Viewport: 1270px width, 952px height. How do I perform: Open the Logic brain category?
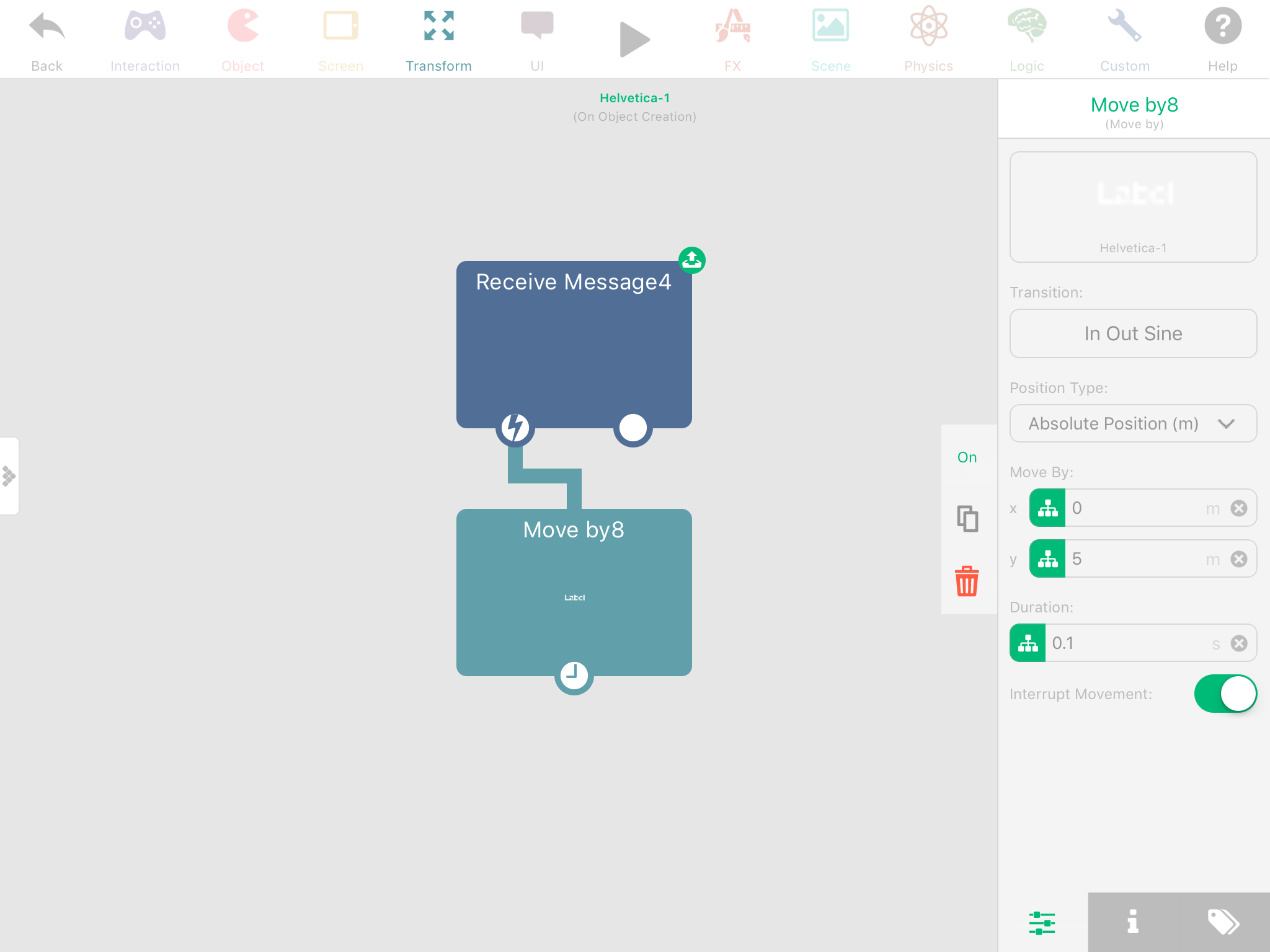click(x=1026, y=38)
